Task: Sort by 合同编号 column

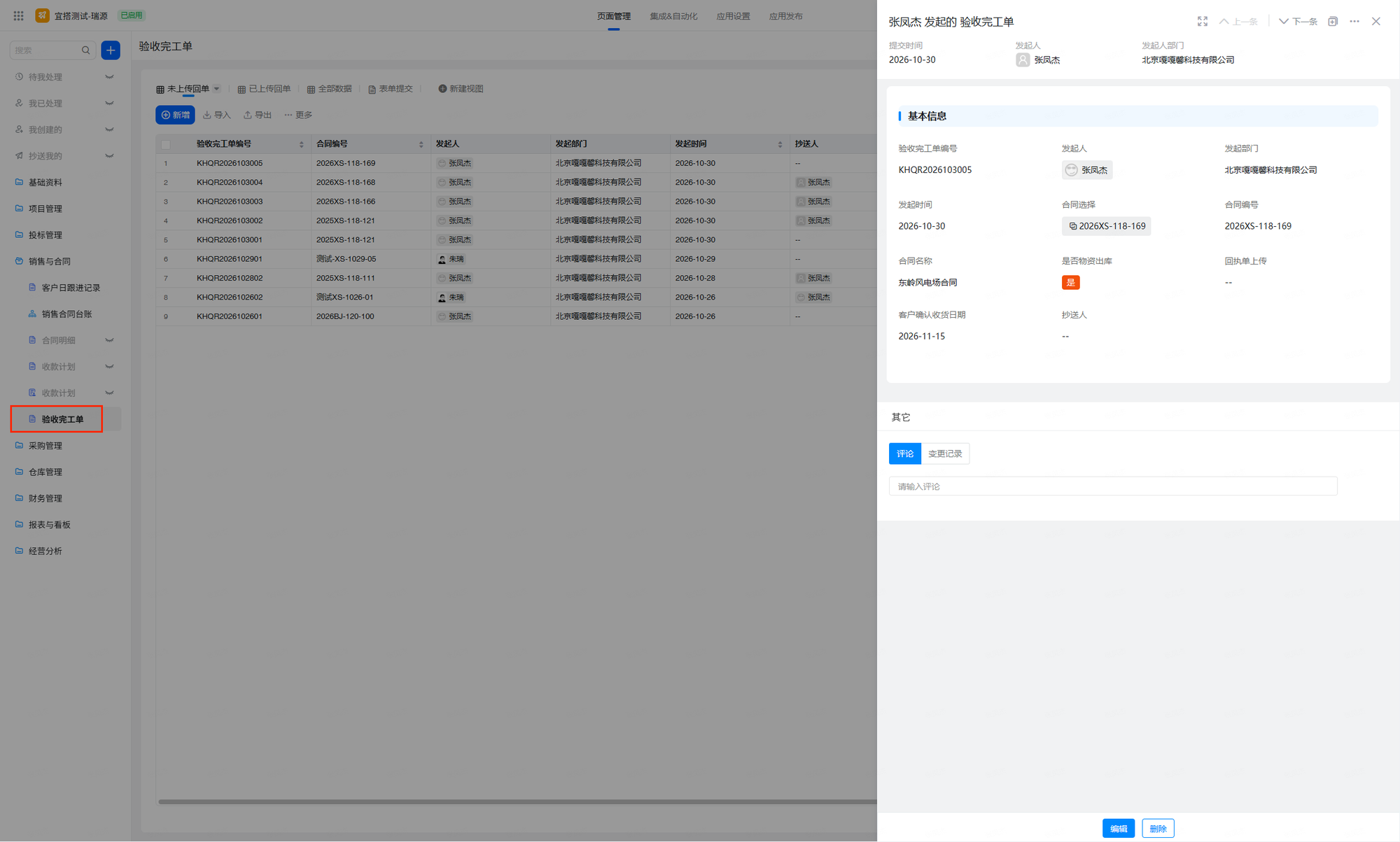Action: click(x=421, y=144)
